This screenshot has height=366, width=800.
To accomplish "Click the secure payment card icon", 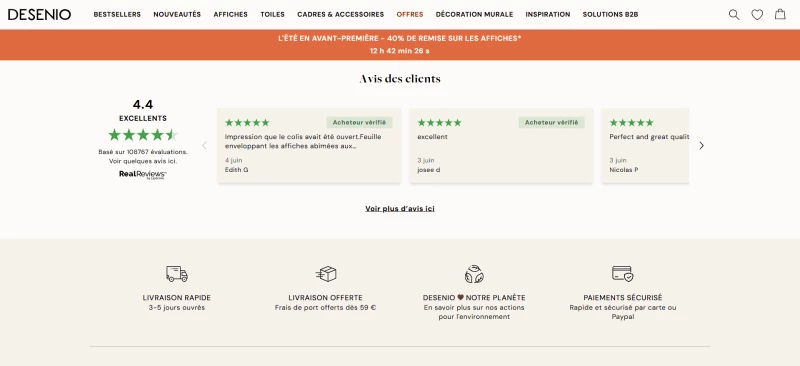I will [622, 274].
